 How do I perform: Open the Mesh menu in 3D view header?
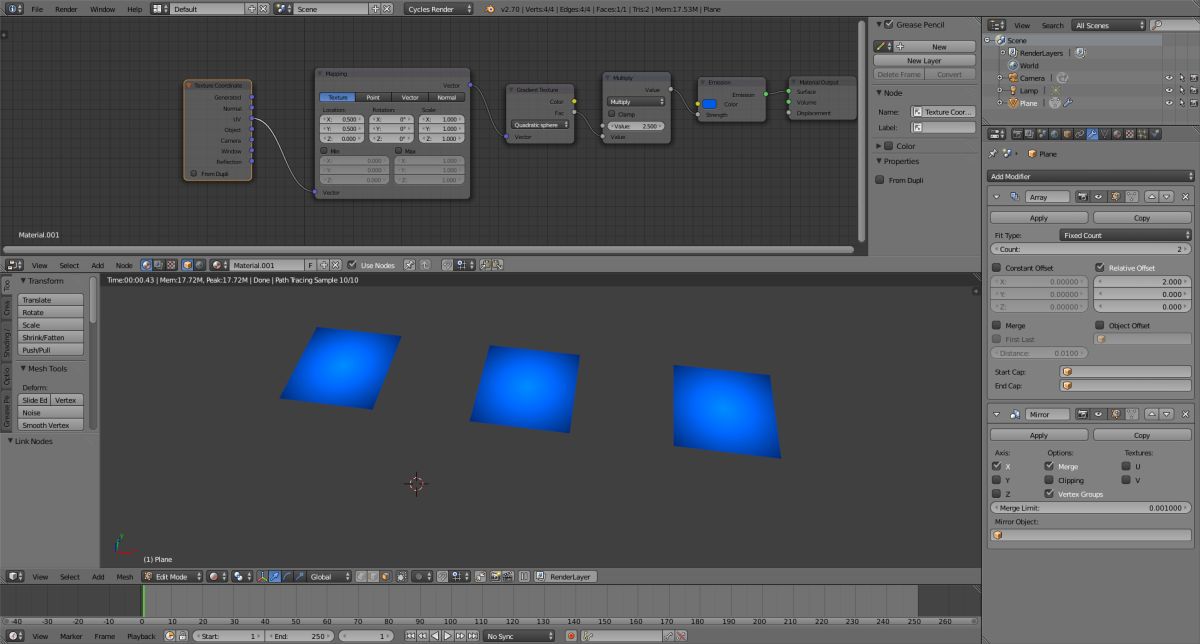125,577
